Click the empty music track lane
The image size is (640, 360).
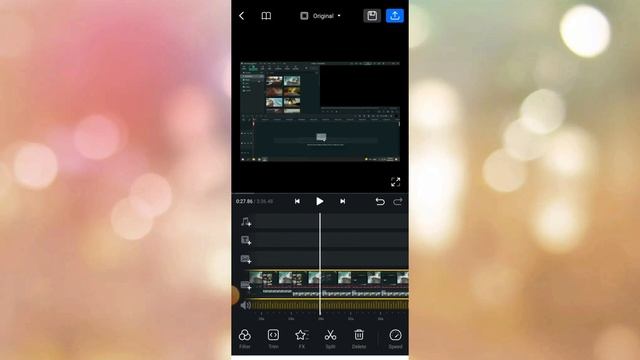pyautogui.click(x=331, y=222)
